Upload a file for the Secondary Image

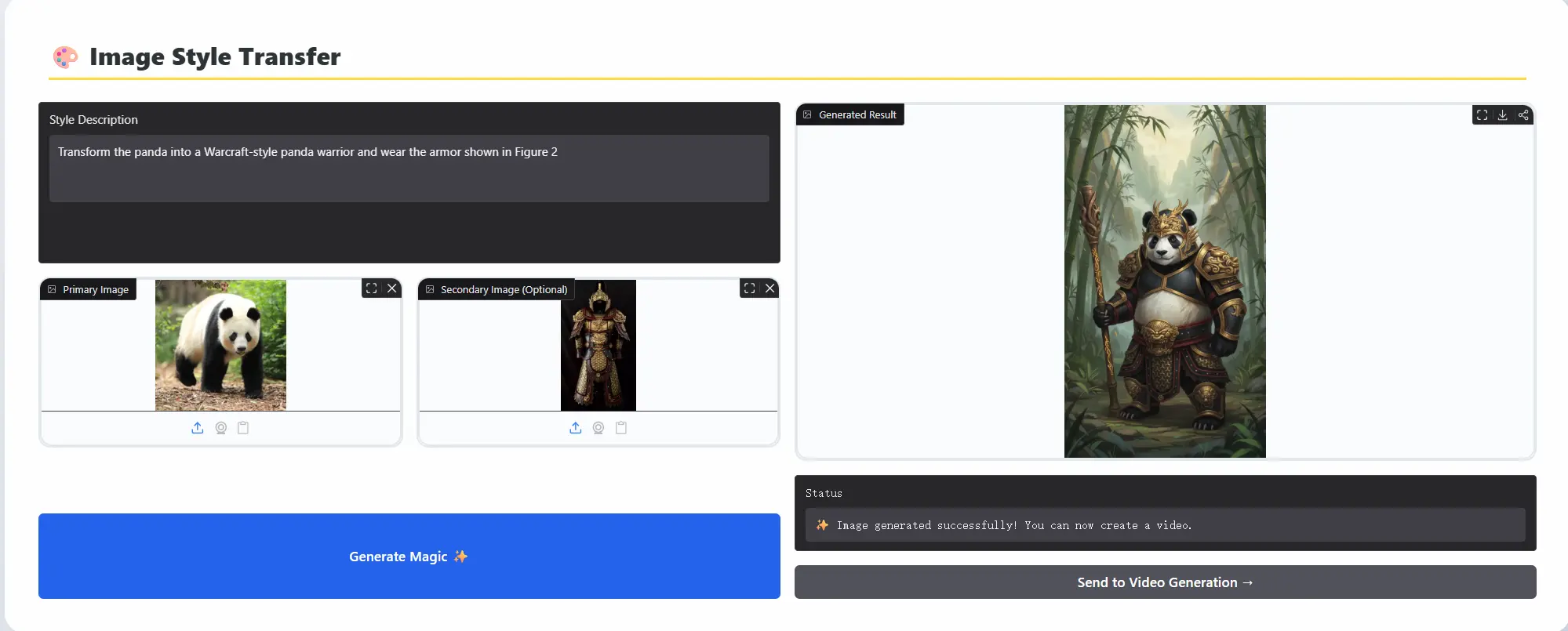pyautogui.click(x=576, y=428)
